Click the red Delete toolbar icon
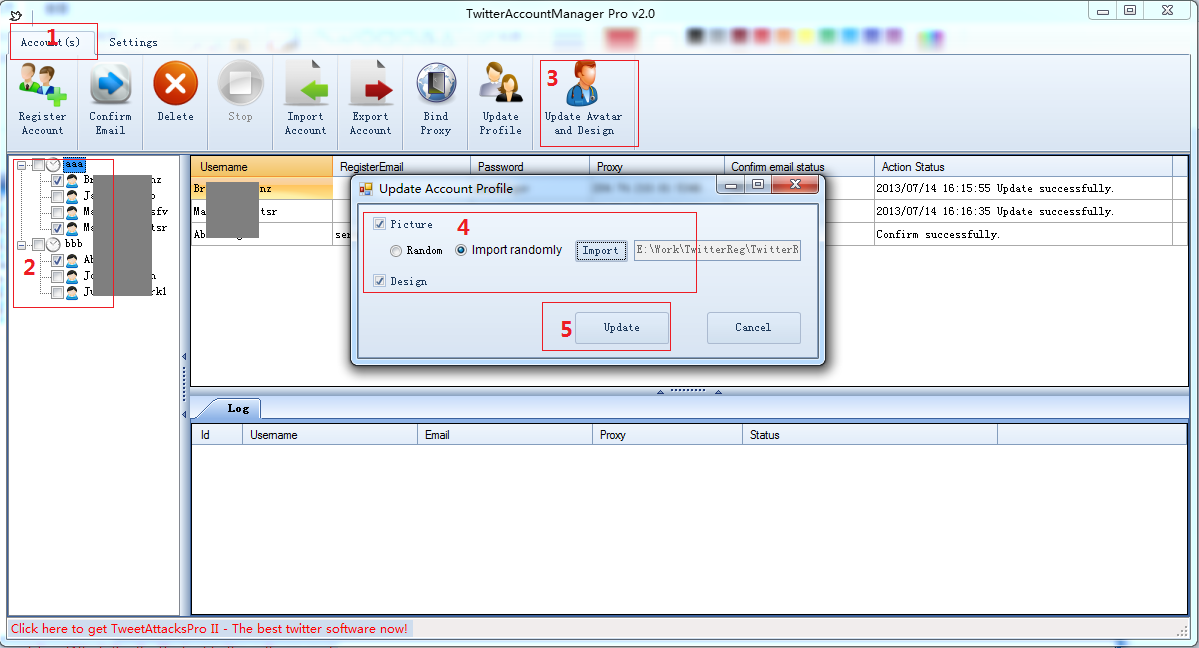 [175, 83]
